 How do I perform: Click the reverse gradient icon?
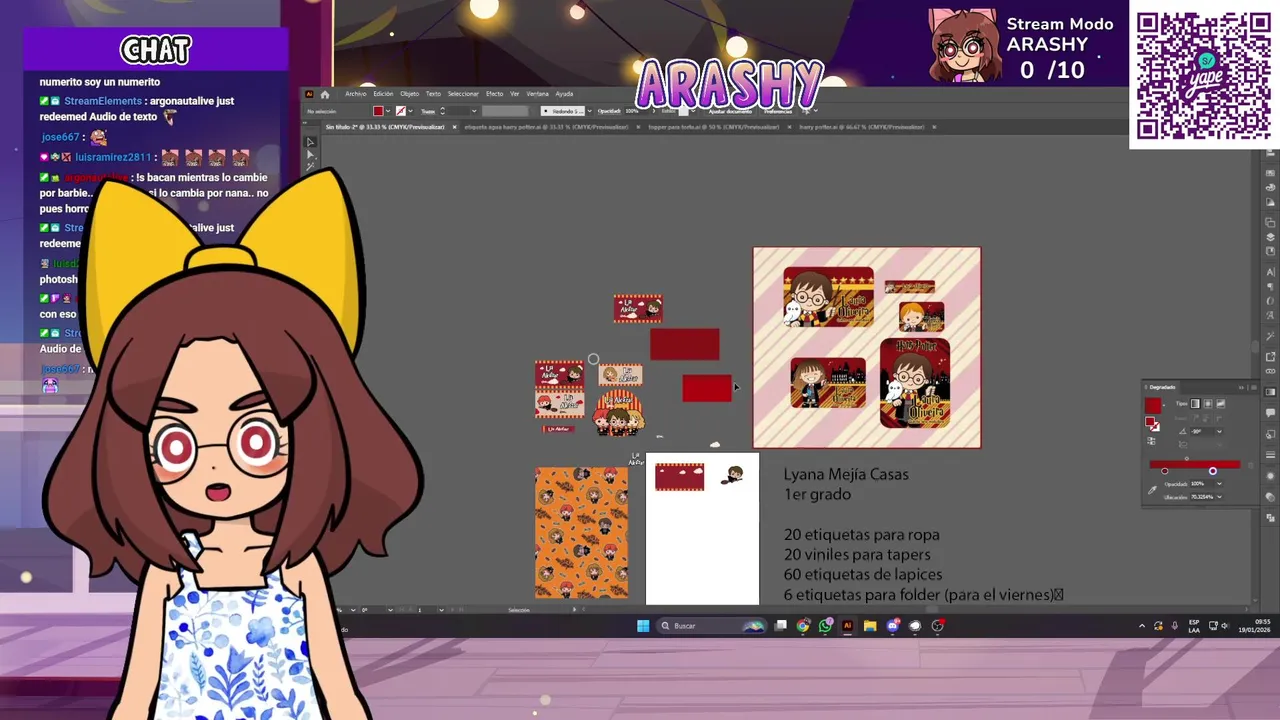click(1151, 441)
